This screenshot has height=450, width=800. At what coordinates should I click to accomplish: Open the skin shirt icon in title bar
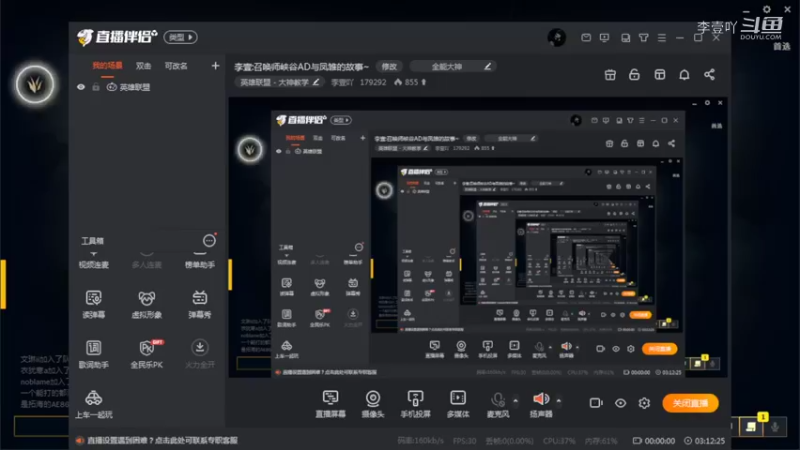point(644,38)
